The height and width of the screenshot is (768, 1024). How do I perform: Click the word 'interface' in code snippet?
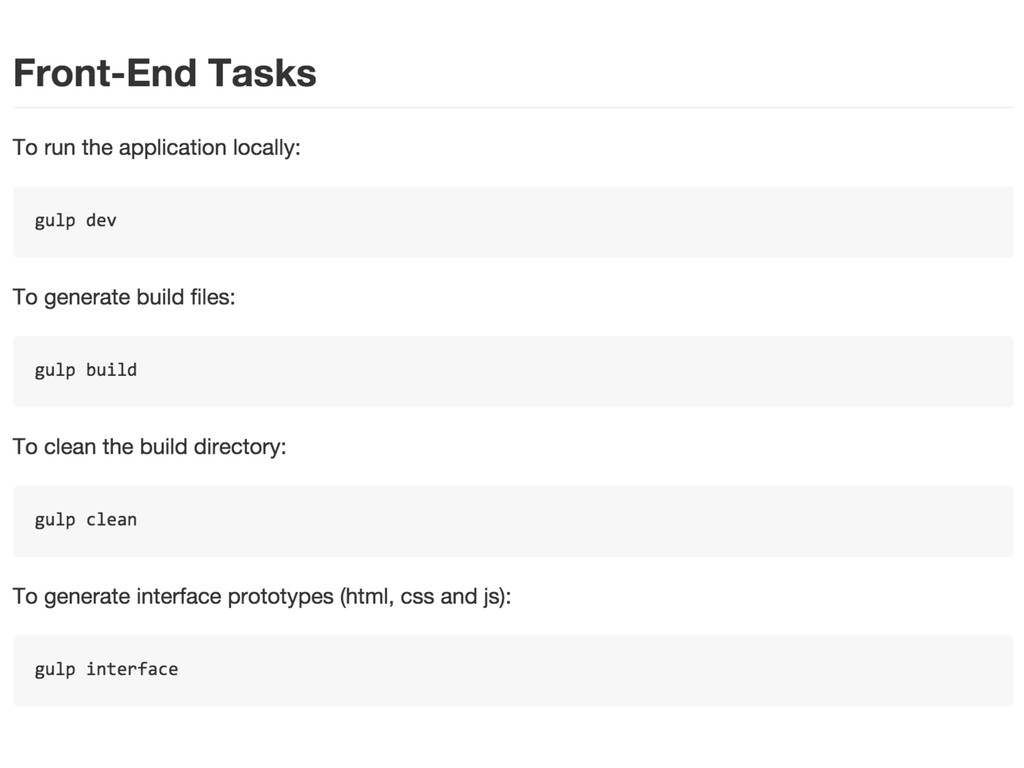[x=132, y=669]
